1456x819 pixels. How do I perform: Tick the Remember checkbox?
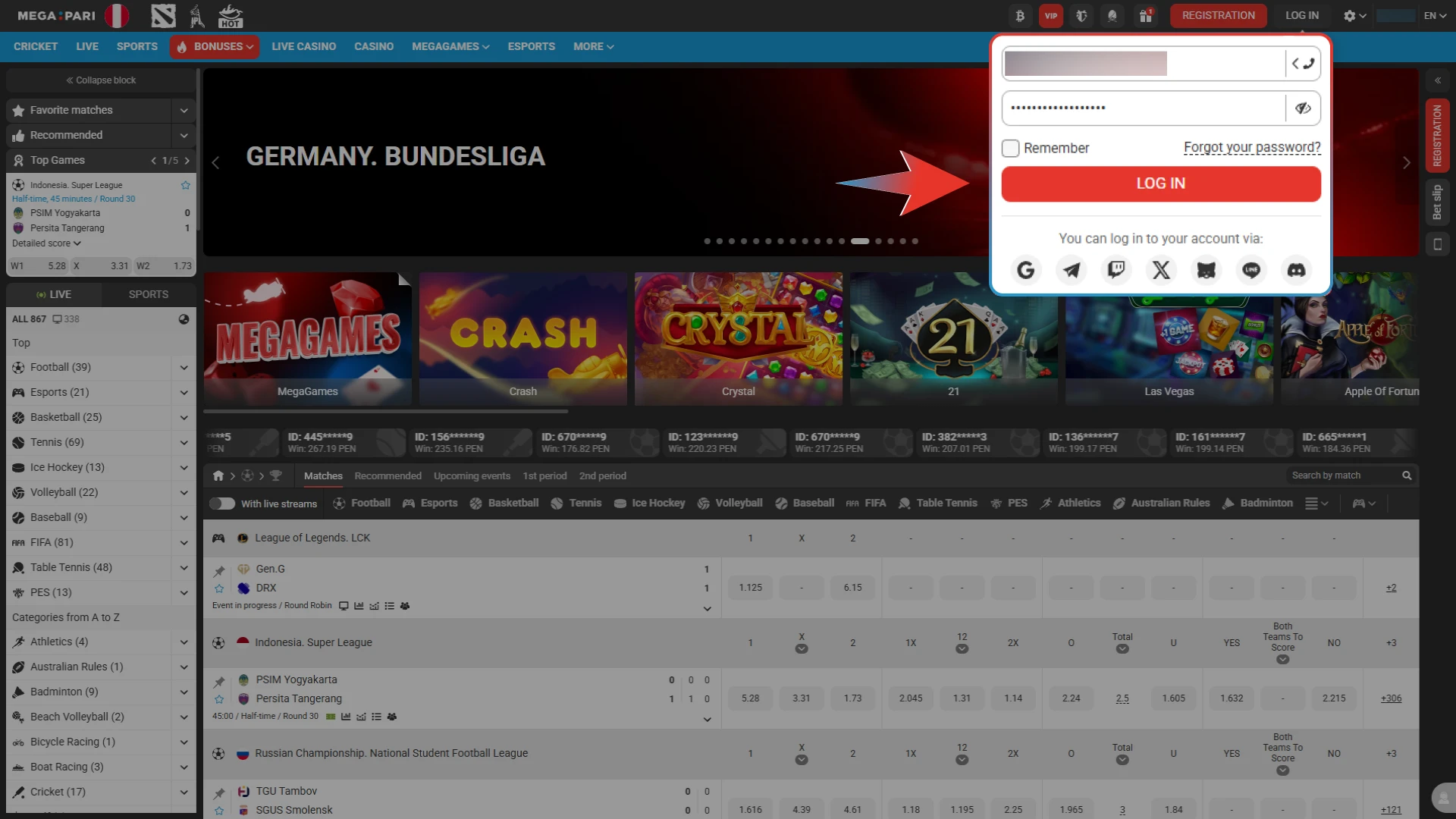point(1010,148)
